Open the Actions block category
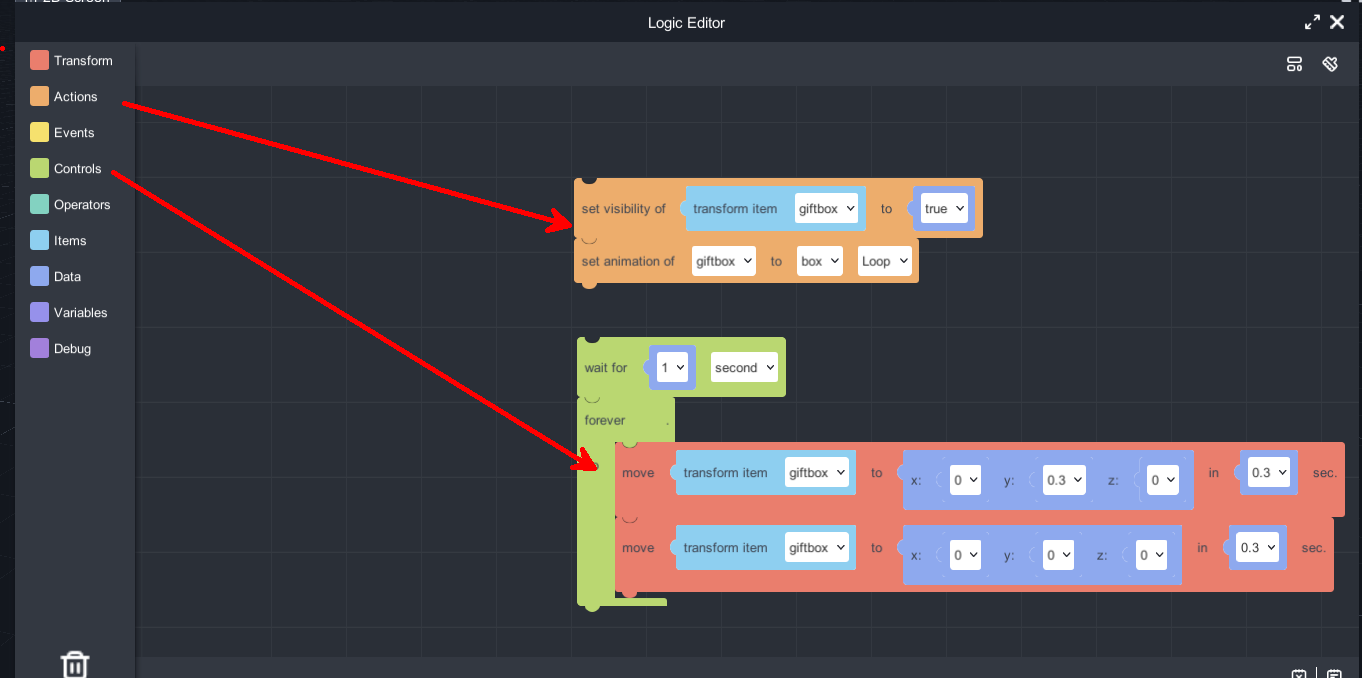 (75, 97)
